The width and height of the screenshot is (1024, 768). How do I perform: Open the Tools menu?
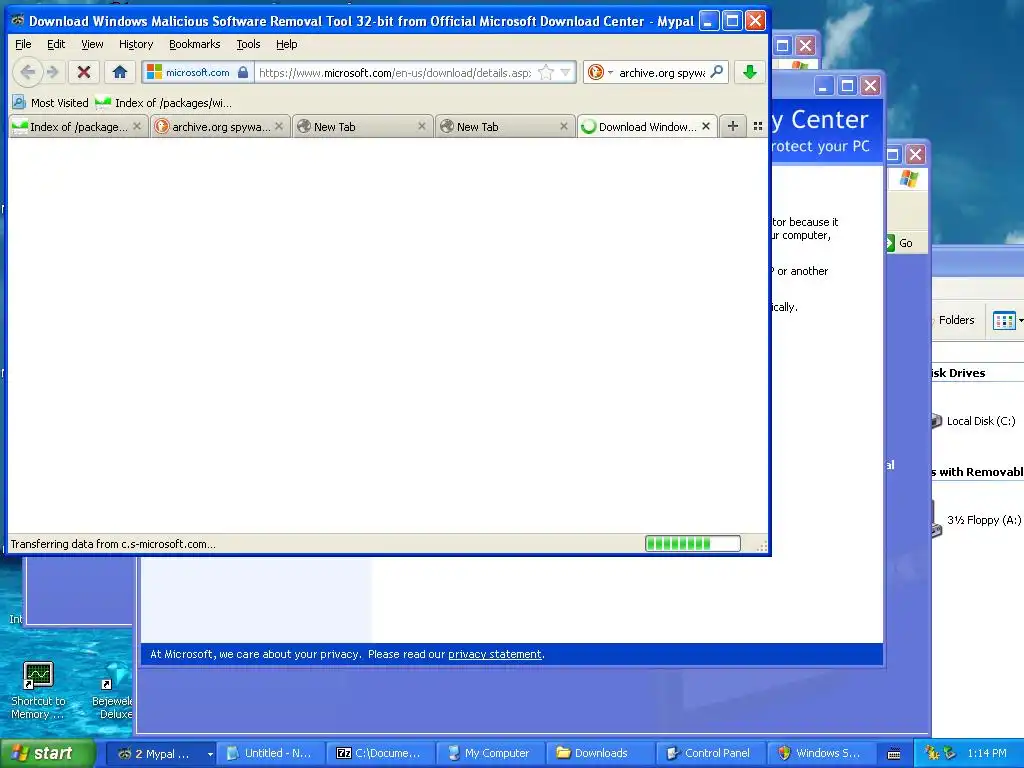[248, 44]
